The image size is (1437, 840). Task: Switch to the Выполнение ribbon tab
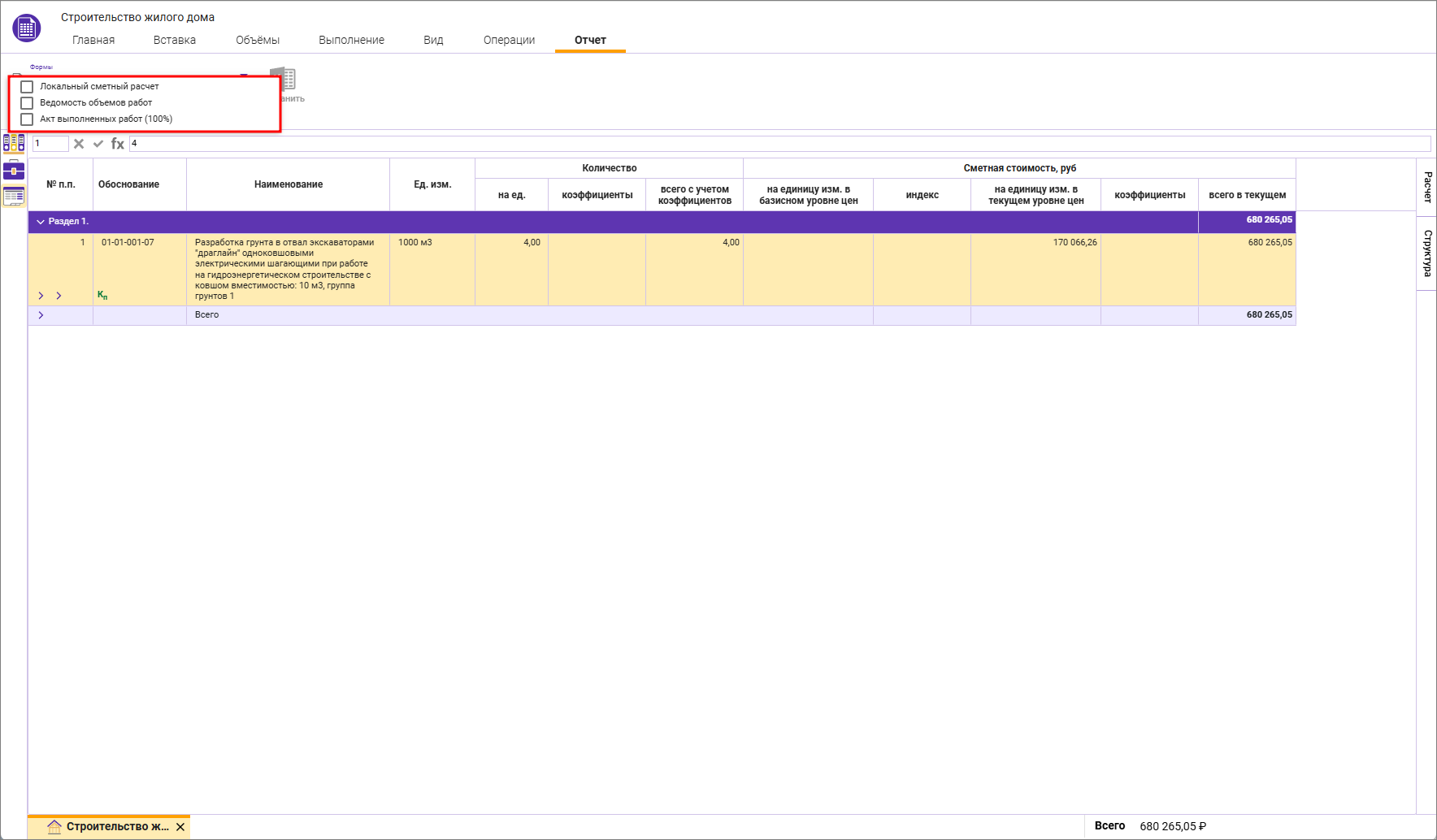click(x=351, y=40)
